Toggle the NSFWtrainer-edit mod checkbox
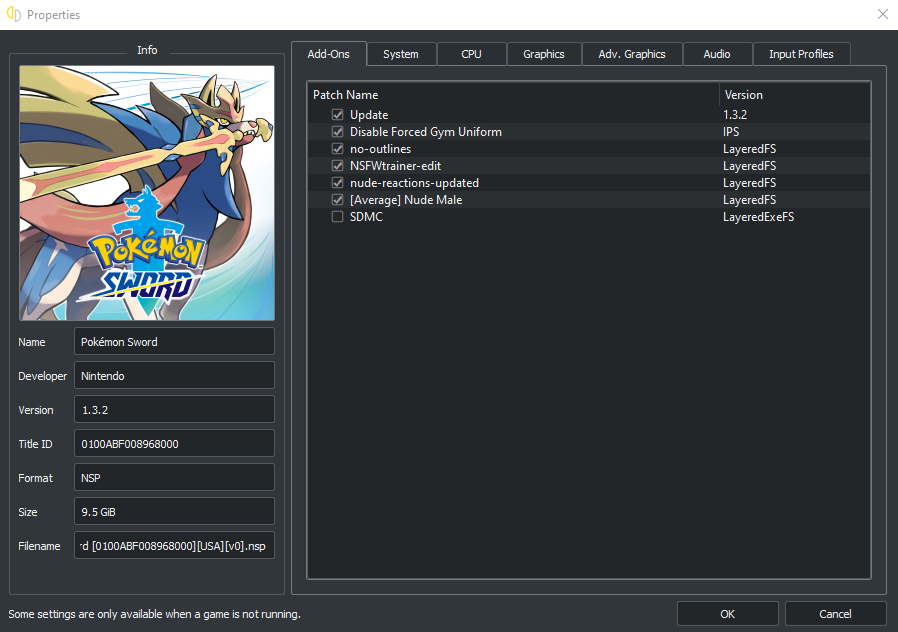Viewport: 898px width, 632px height. (337, 166)
